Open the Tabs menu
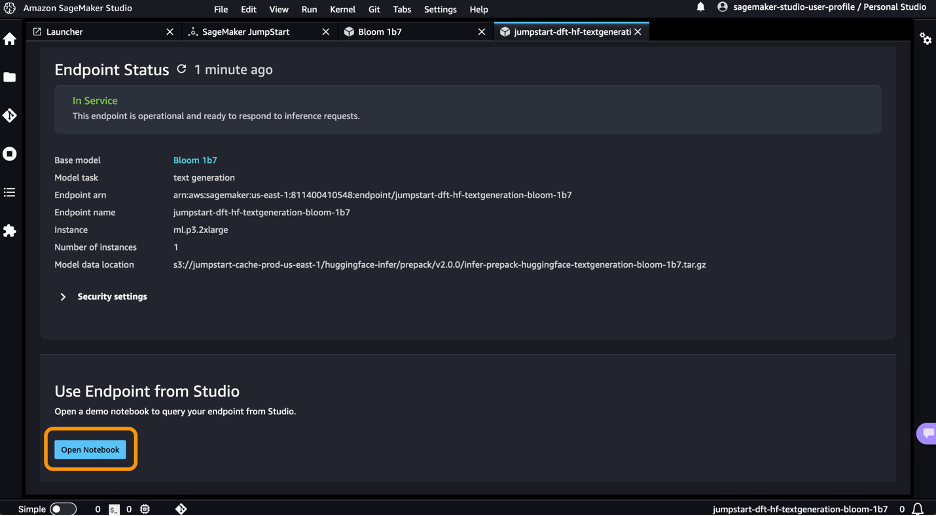This screenshot has width=936, height=516. point(402,10)
